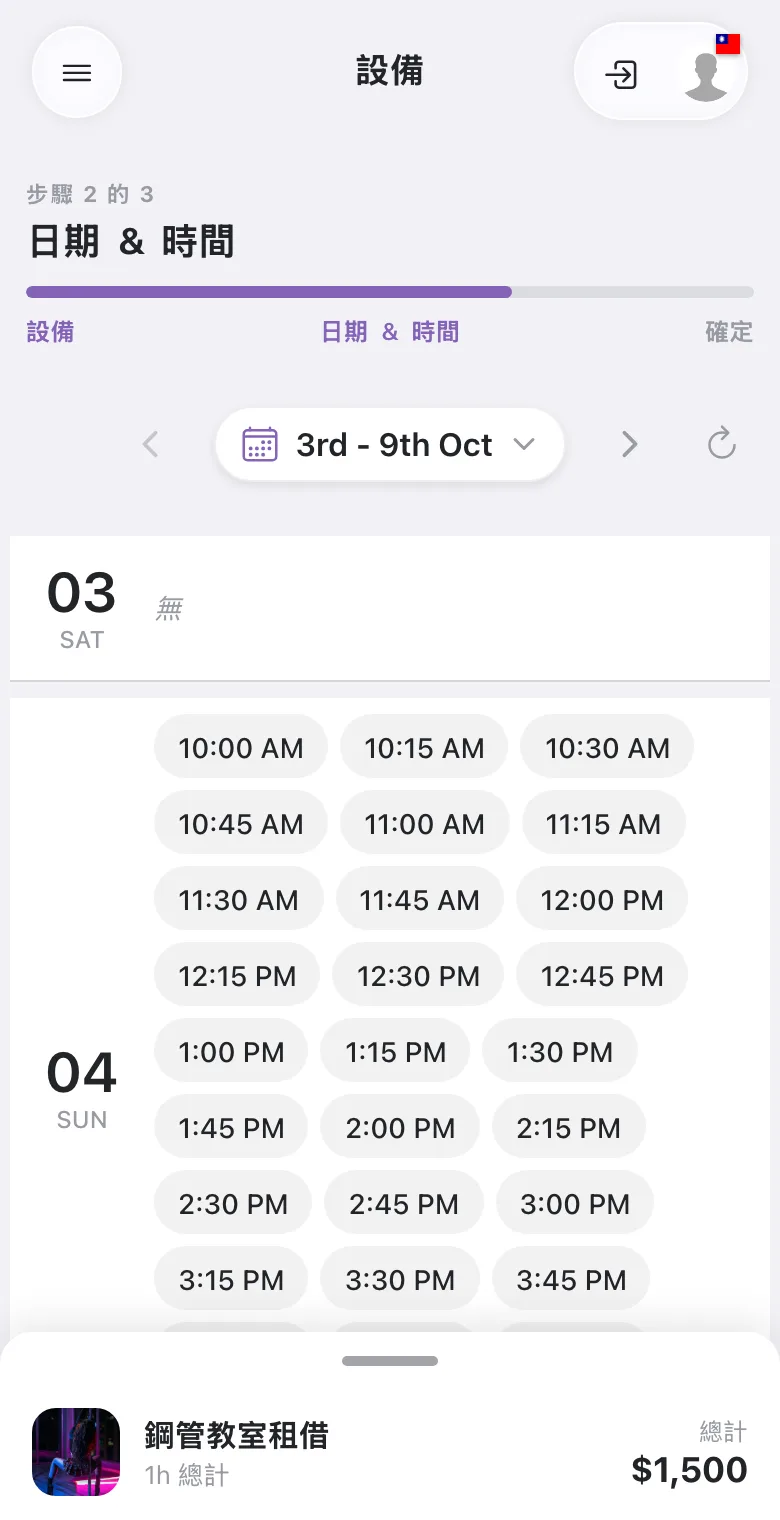Click the chevron next to 9th Oct

point(524,444)
